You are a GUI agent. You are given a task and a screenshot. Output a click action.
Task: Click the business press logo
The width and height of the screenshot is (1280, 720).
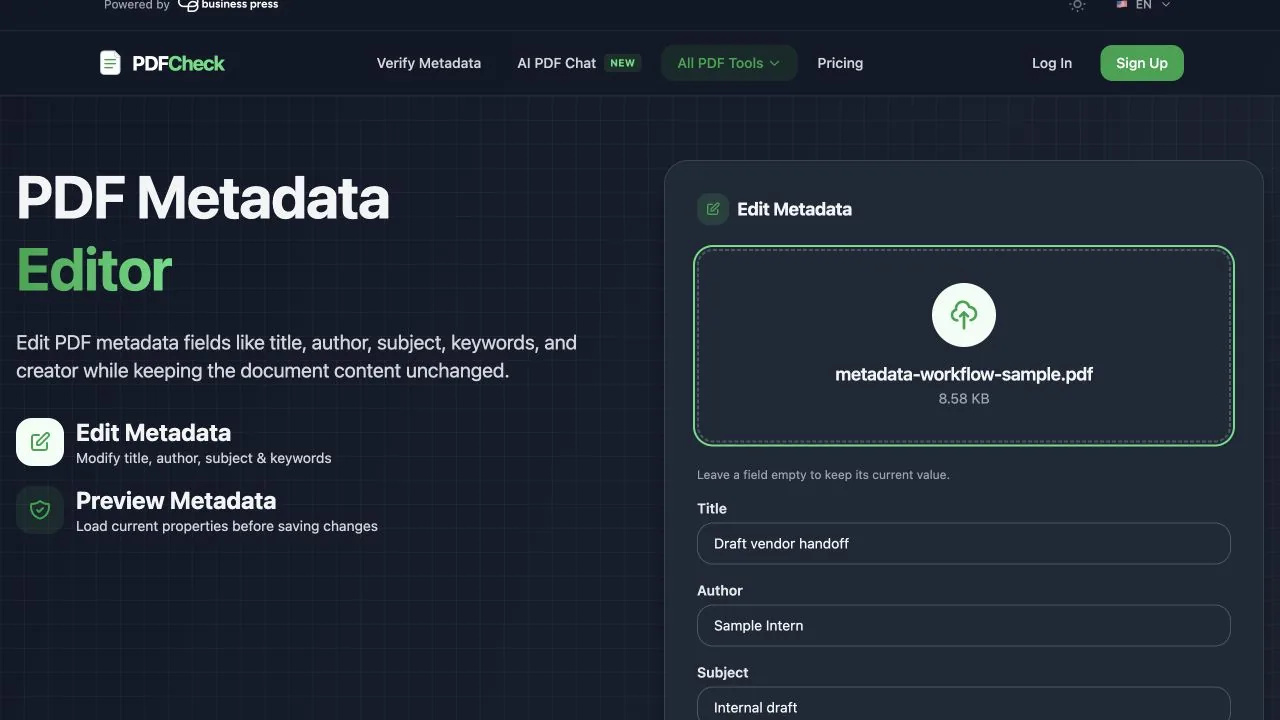point(228,5)
